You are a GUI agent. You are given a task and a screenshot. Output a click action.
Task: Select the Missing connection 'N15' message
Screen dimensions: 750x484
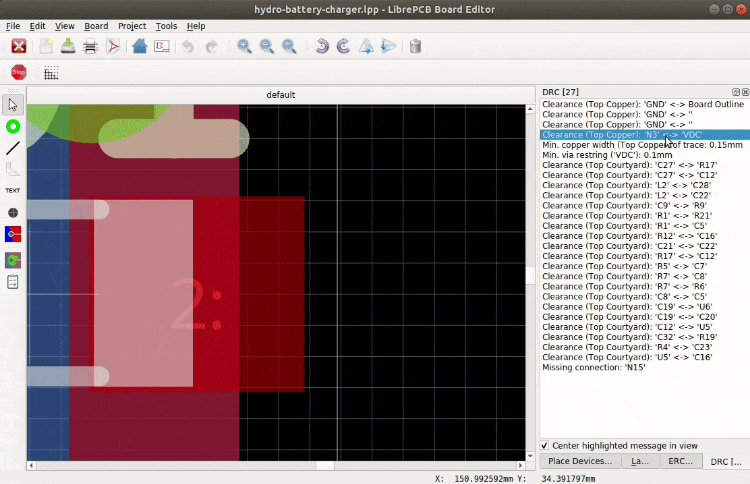click(593, 367)
